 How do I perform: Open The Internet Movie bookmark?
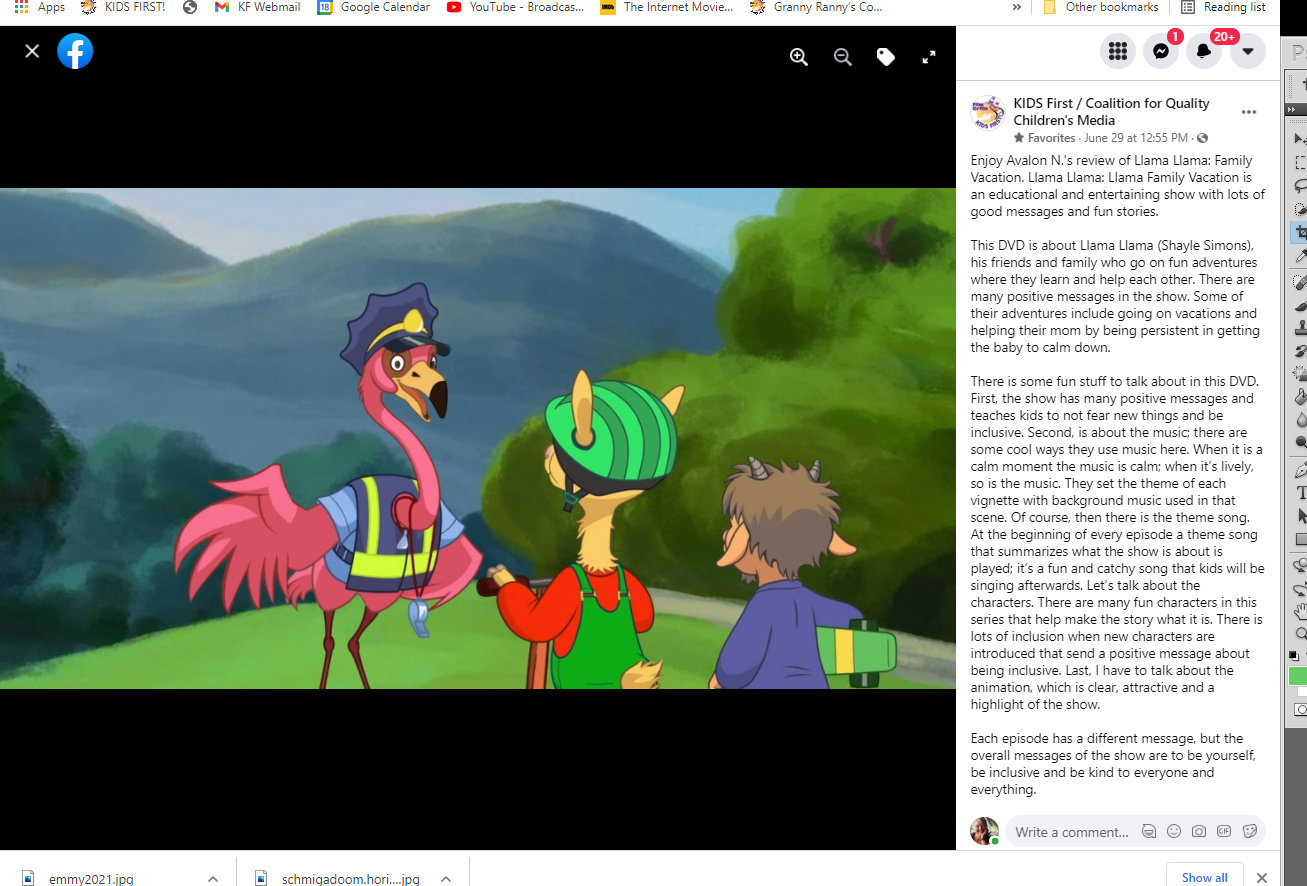(666, 7)
